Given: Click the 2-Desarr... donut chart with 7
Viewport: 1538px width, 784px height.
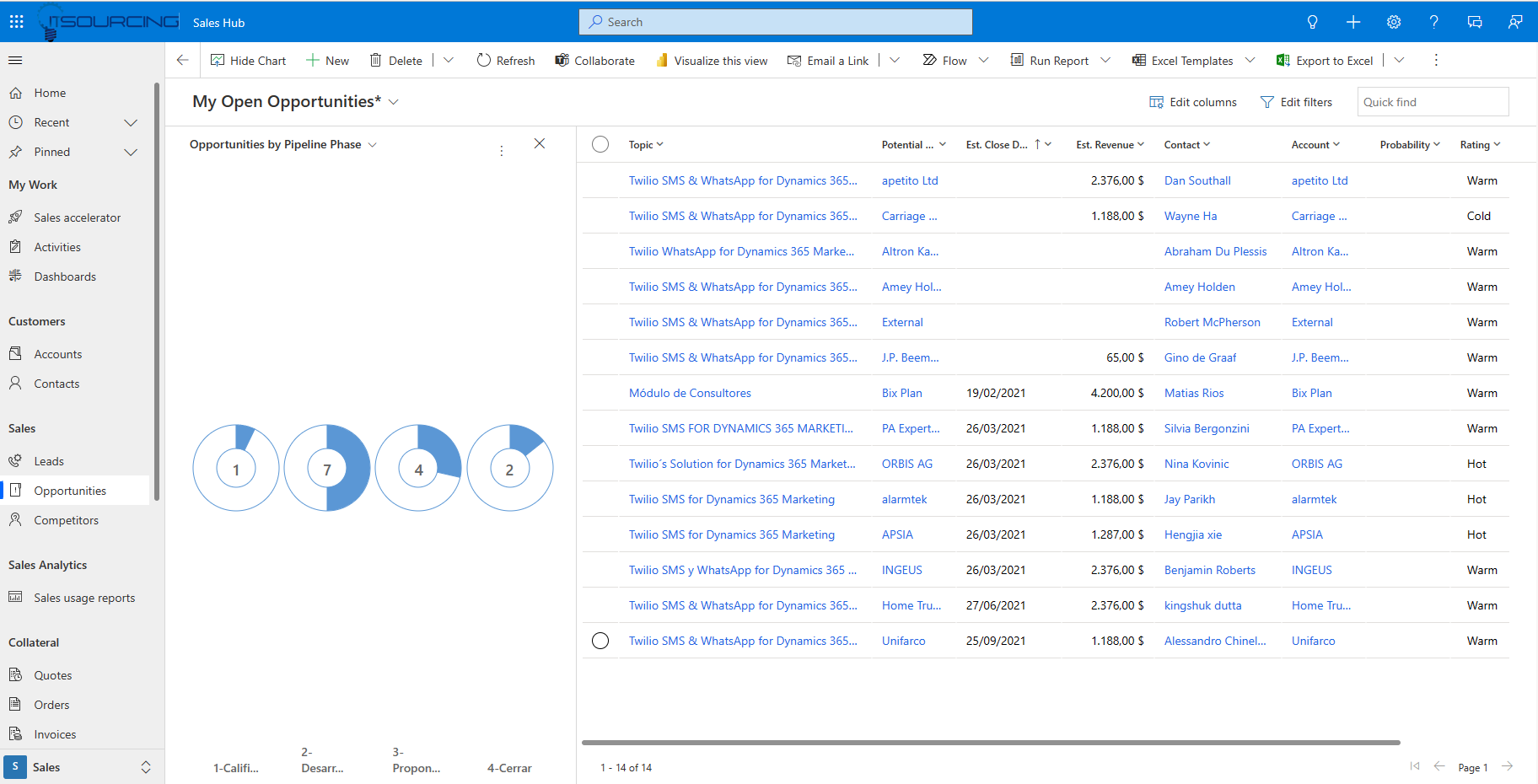Looking at the screenshot, I should click(327, 468).
